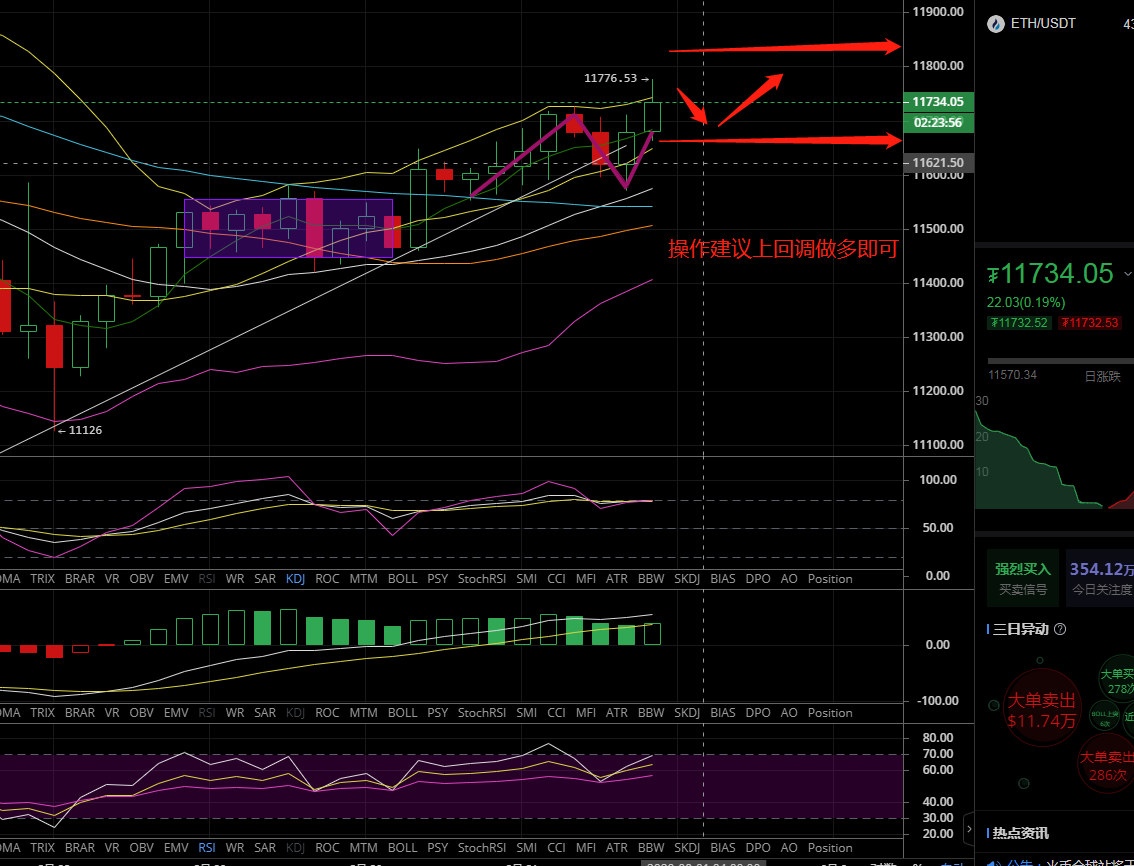Click the panel collapse arrow beside 热点资讯

pos(968,829)
